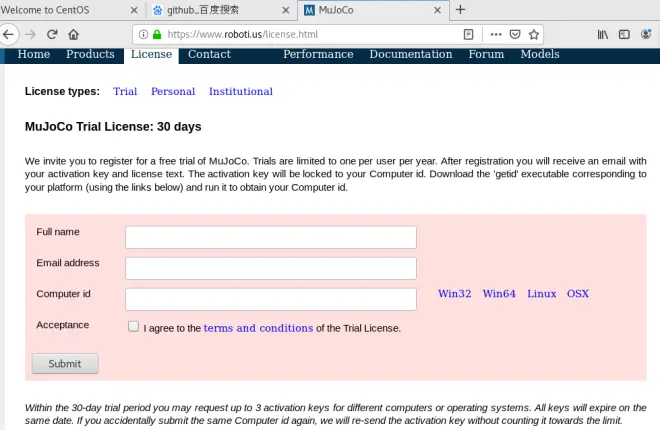
Task: Go to the Models page
Action: point(540,54)
